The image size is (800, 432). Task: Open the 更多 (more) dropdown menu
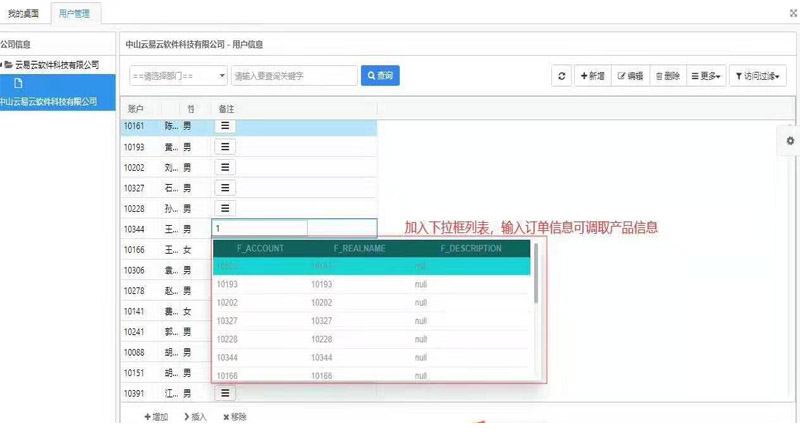[x=707, y=76]
